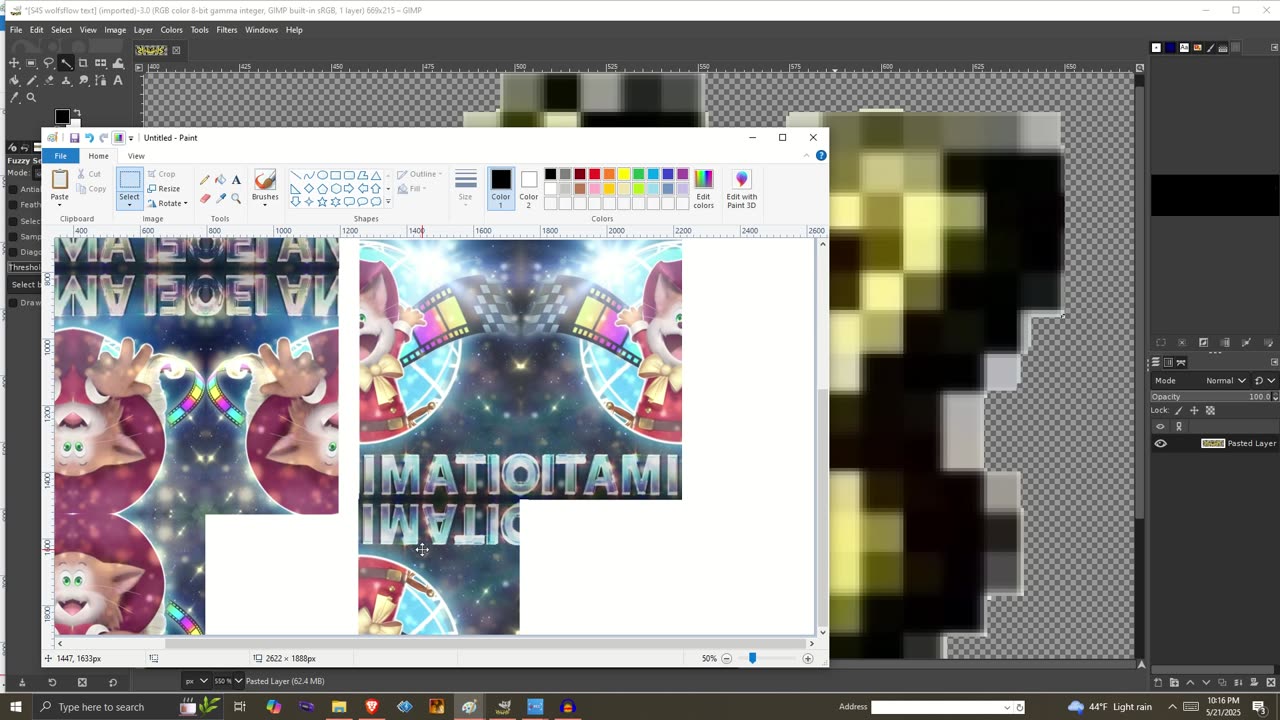Click Save icon in Paint quick access toolbar
Viewport: 1280px width, 720px height.
click(x=75, y=138)
